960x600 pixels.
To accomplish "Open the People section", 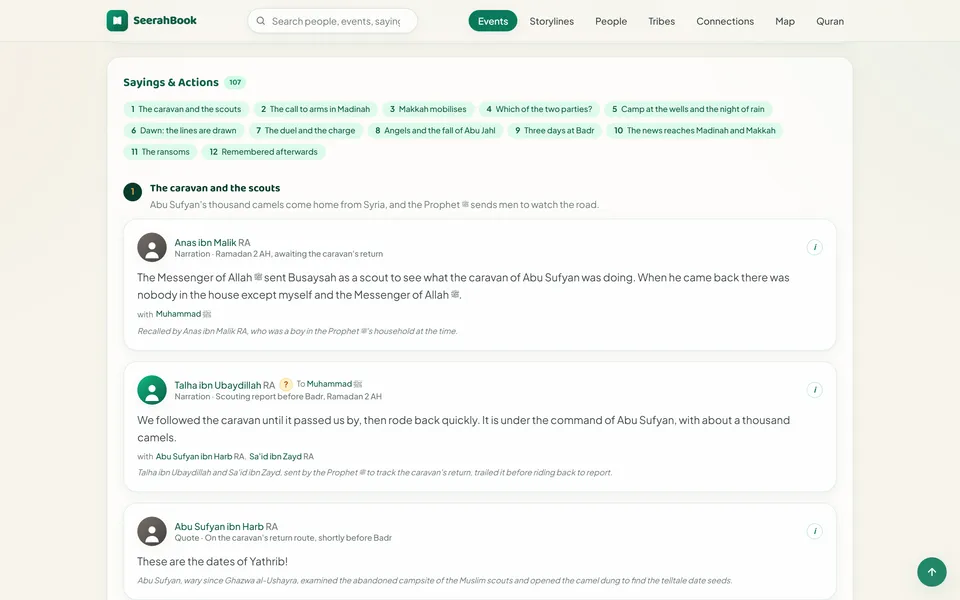I will 611,21.
